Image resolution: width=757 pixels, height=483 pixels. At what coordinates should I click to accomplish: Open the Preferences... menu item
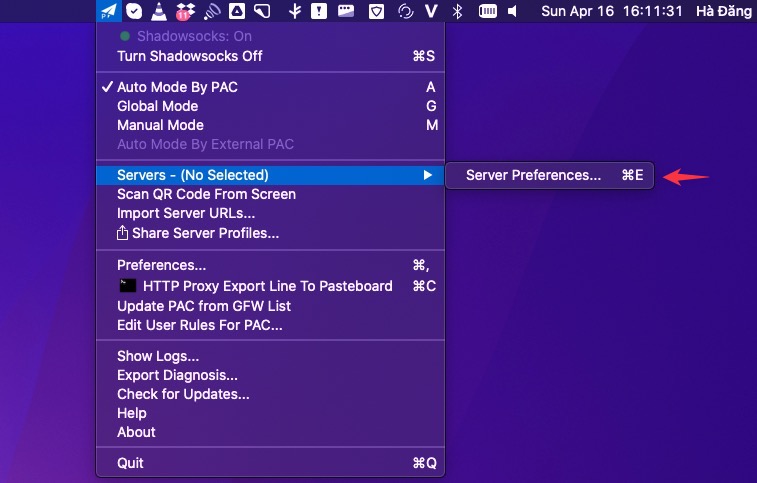pos(270,265)
